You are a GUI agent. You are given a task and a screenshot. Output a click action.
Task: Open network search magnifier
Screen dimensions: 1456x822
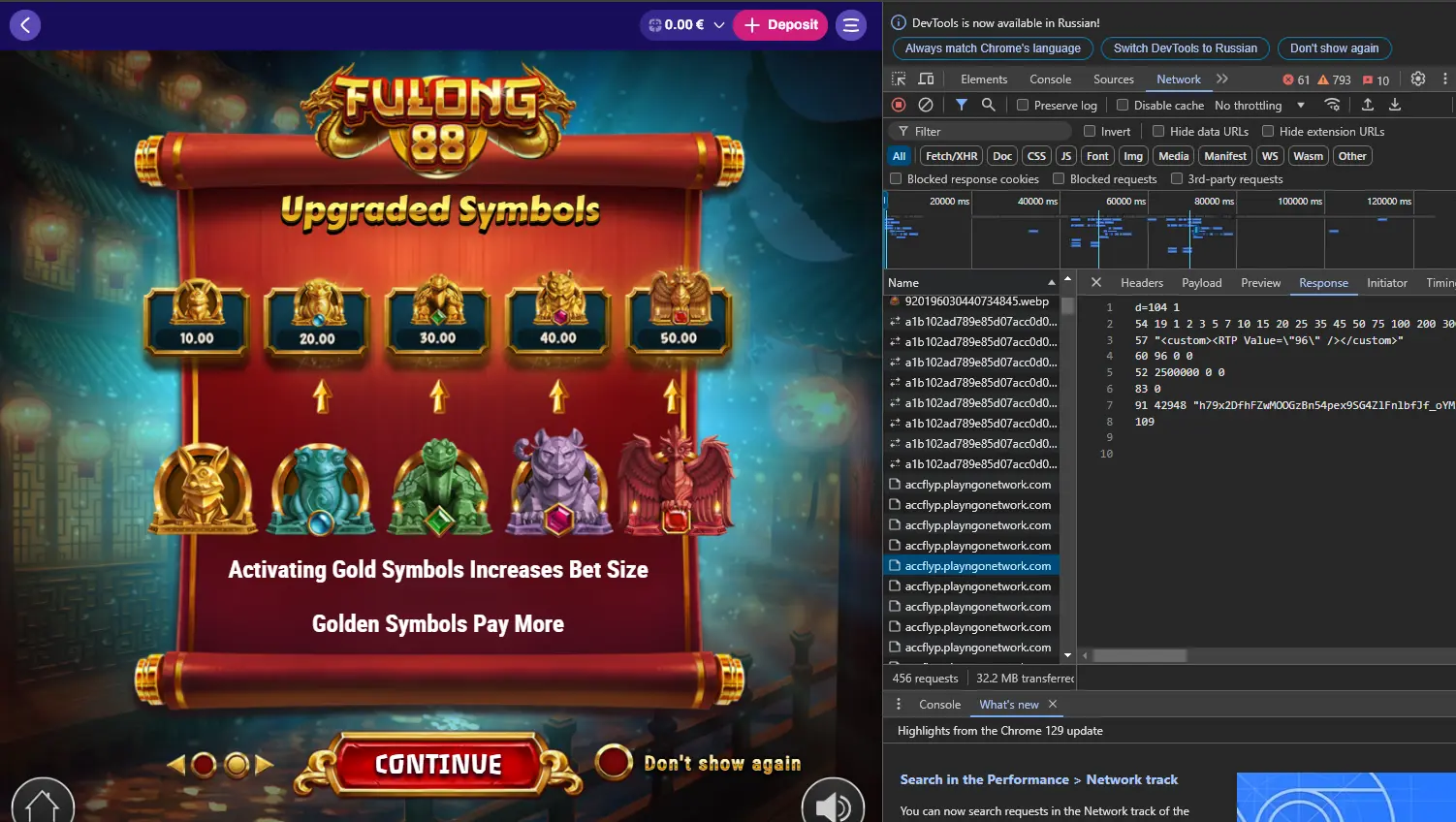[x=988, y=105]
